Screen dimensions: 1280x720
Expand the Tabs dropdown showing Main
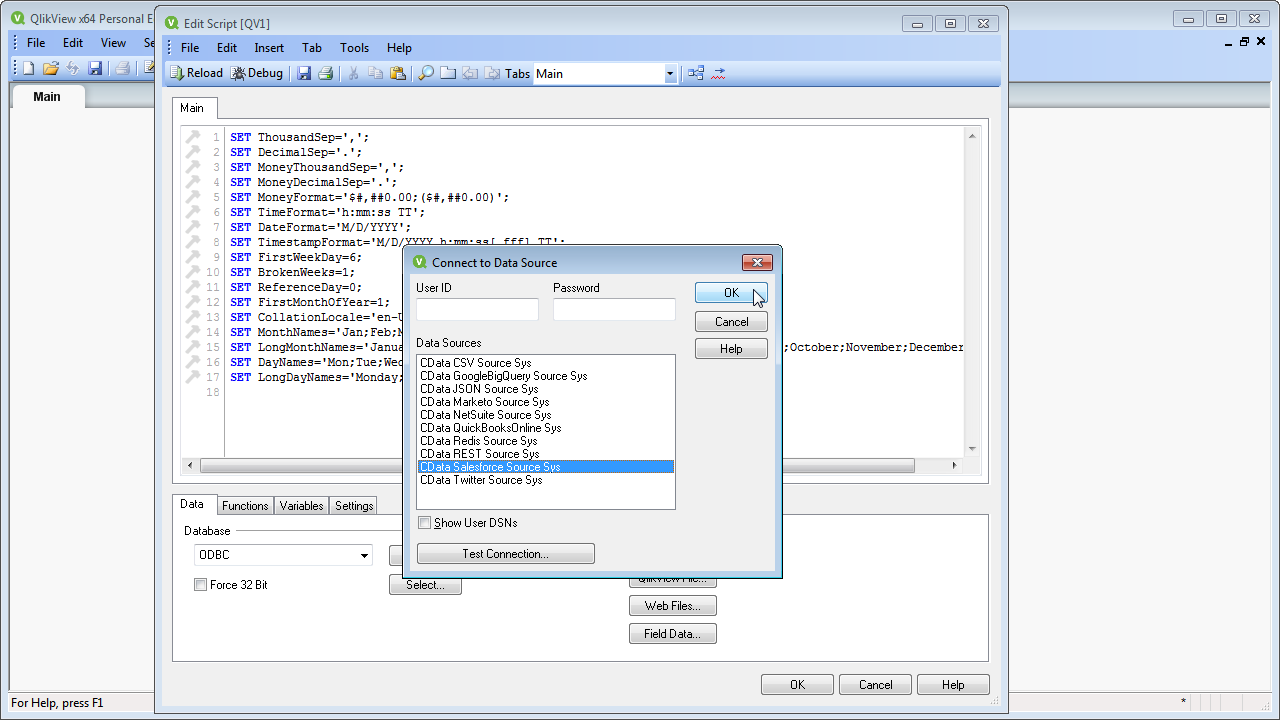(x=670, y=74)
